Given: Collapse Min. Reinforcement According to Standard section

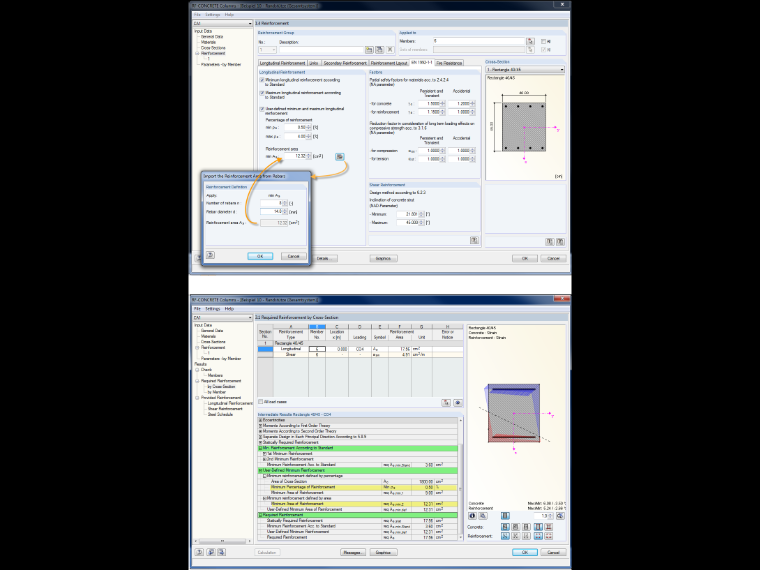Looking at the screenshot, I should point(260,448).
